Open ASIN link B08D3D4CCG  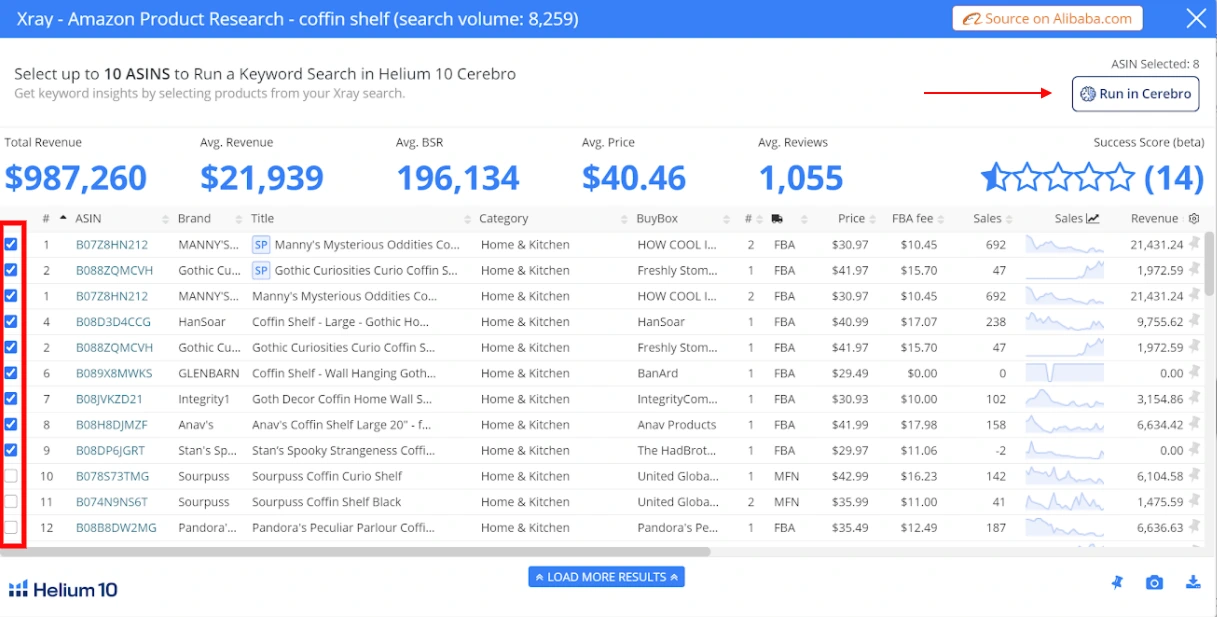(113, 322)
